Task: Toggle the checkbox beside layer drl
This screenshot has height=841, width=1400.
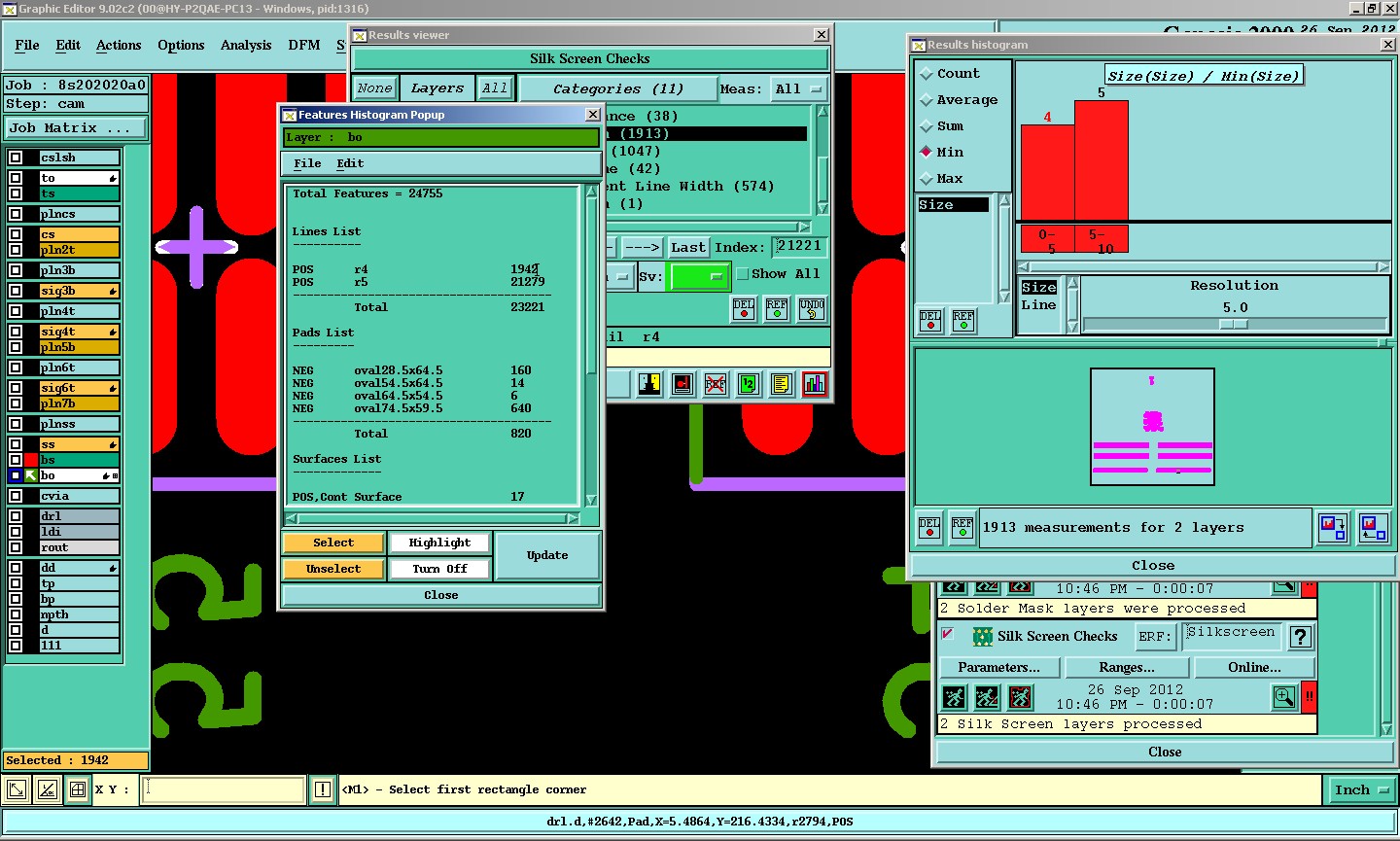Action: click(x=16, y=516)
